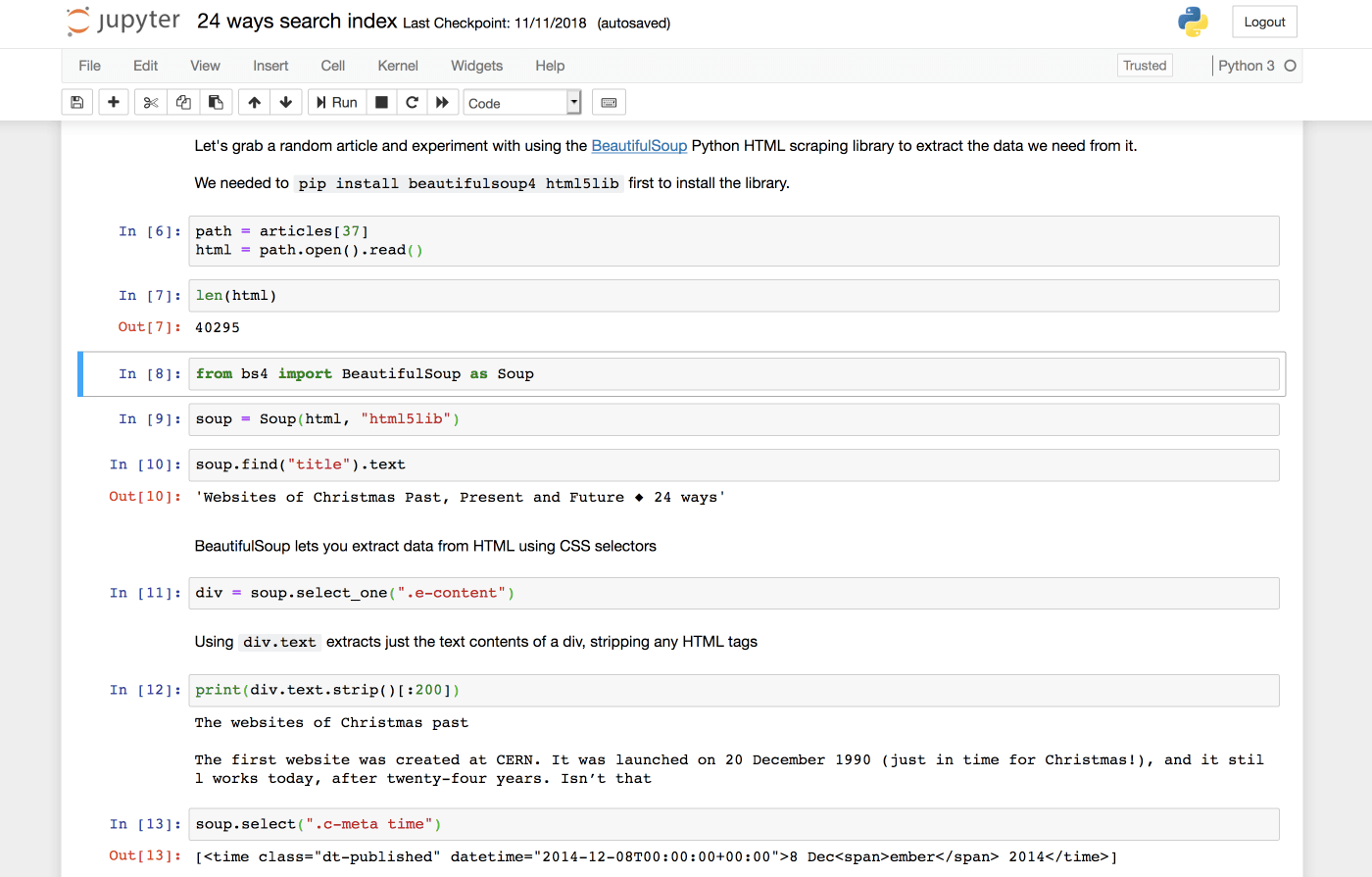Image resolution: width=1372 pixels, height=877 pixels.
Task: Insert cell below with plus icon
Action: [114, 102]
